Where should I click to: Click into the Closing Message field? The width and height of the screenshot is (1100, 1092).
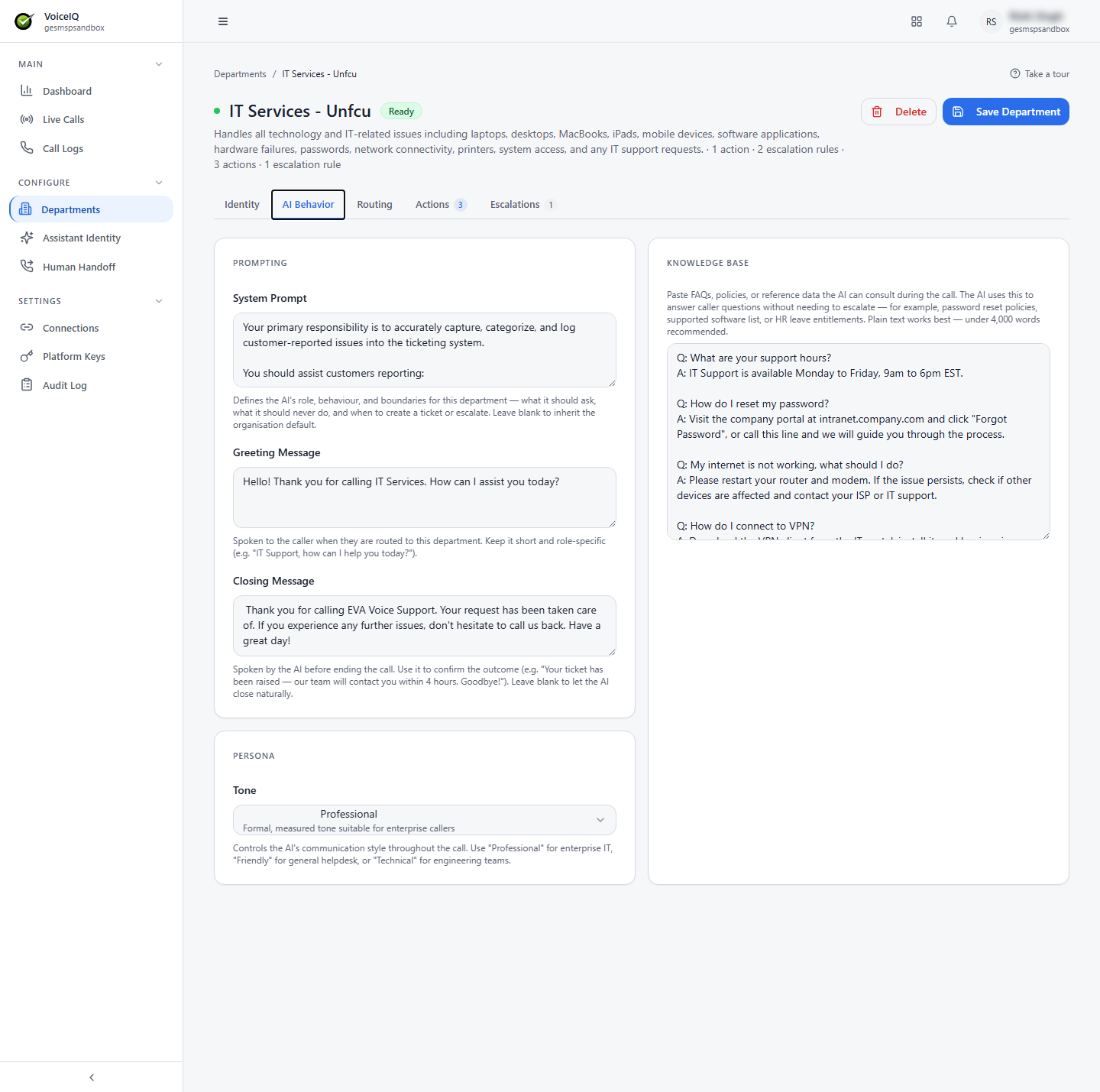[x=425, y=626]
